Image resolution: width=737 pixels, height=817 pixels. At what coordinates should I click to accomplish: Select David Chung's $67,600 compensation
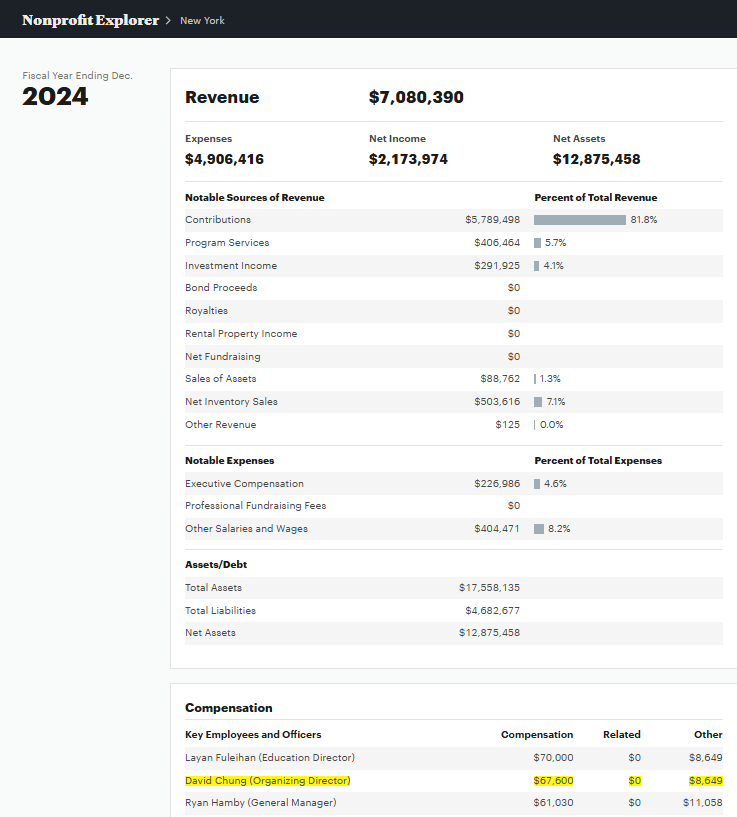[553, 781]
